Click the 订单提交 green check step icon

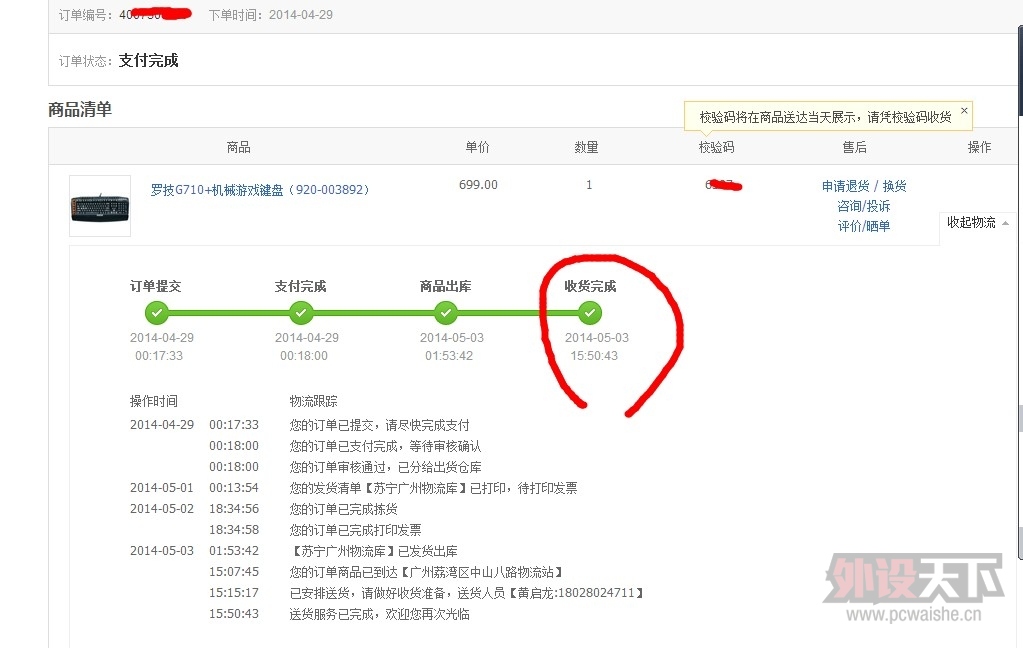pos(157,313)
